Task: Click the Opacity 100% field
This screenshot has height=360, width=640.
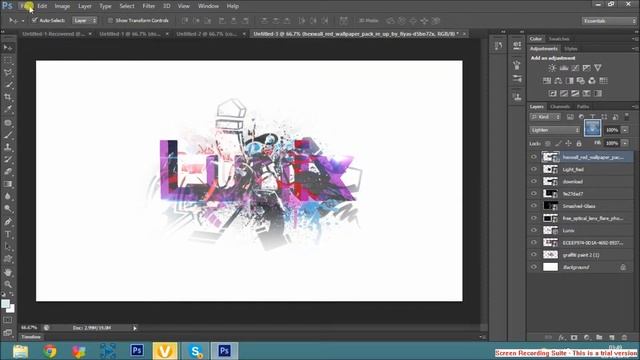Action: [x=612, y=130]
